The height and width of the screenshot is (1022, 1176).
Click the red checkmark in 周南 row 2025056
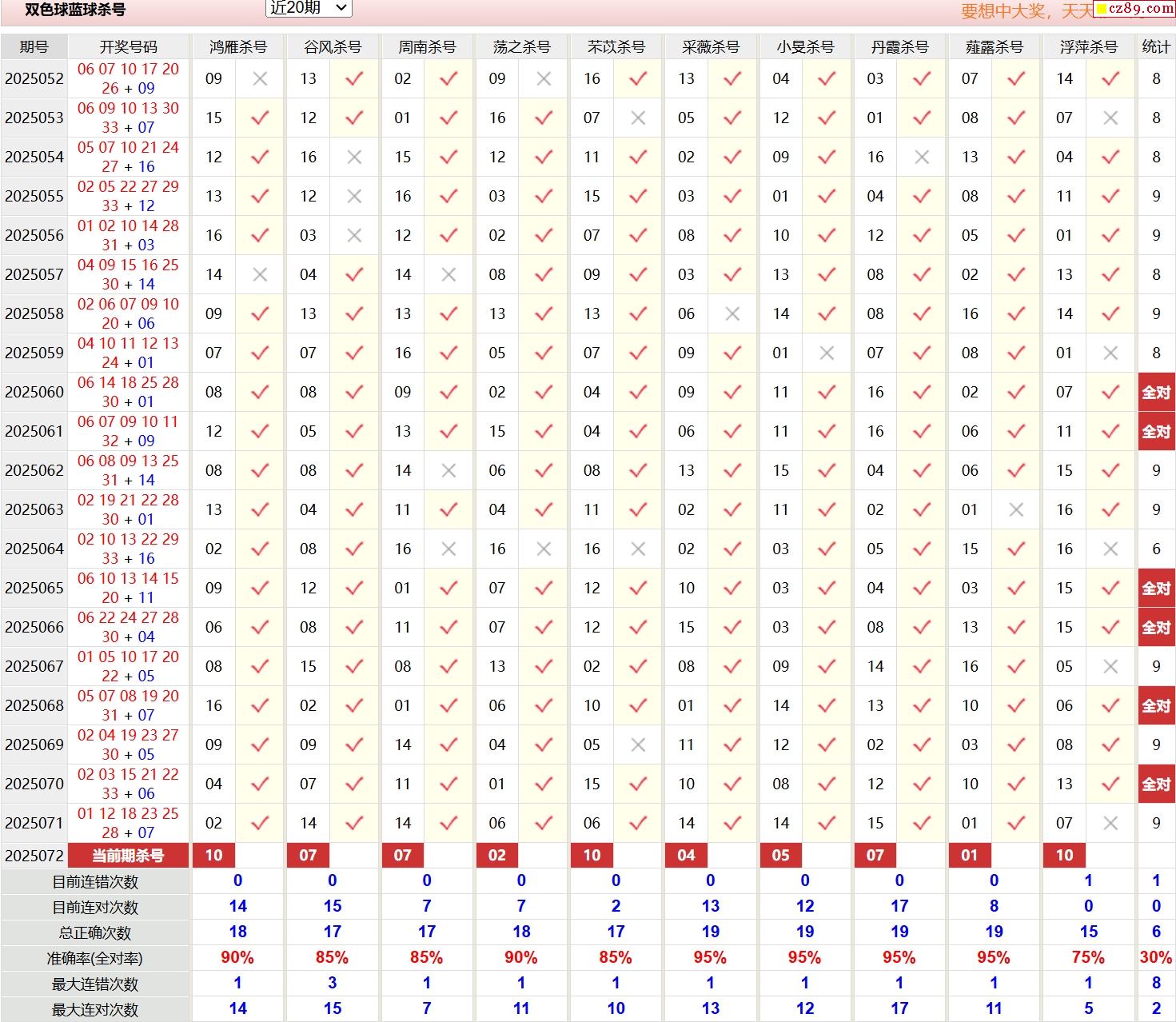pyautogui.click(x=448, y=235)
